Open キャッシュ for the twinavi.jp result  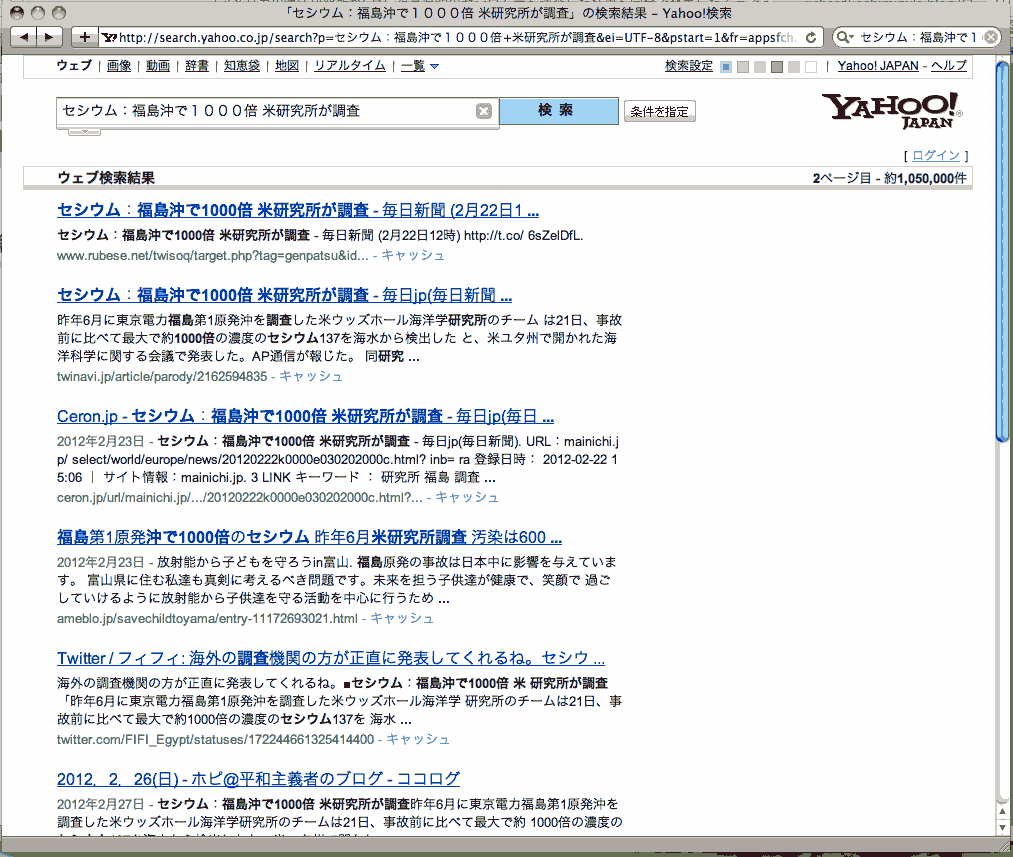click(x=311, y=377)
